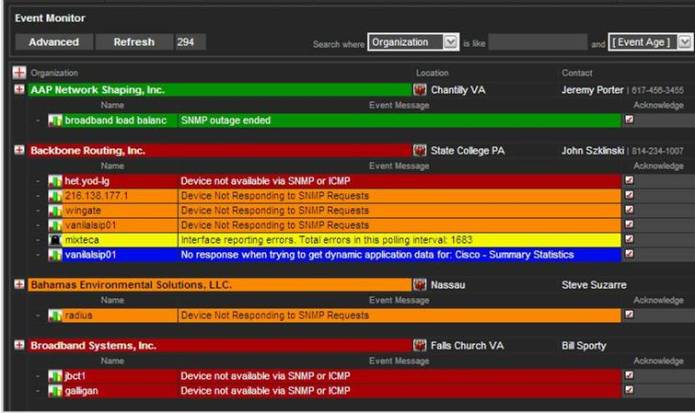Open graph icon for wingate device
This screenshot has height=413, width=695.
[x=55, y=210]
